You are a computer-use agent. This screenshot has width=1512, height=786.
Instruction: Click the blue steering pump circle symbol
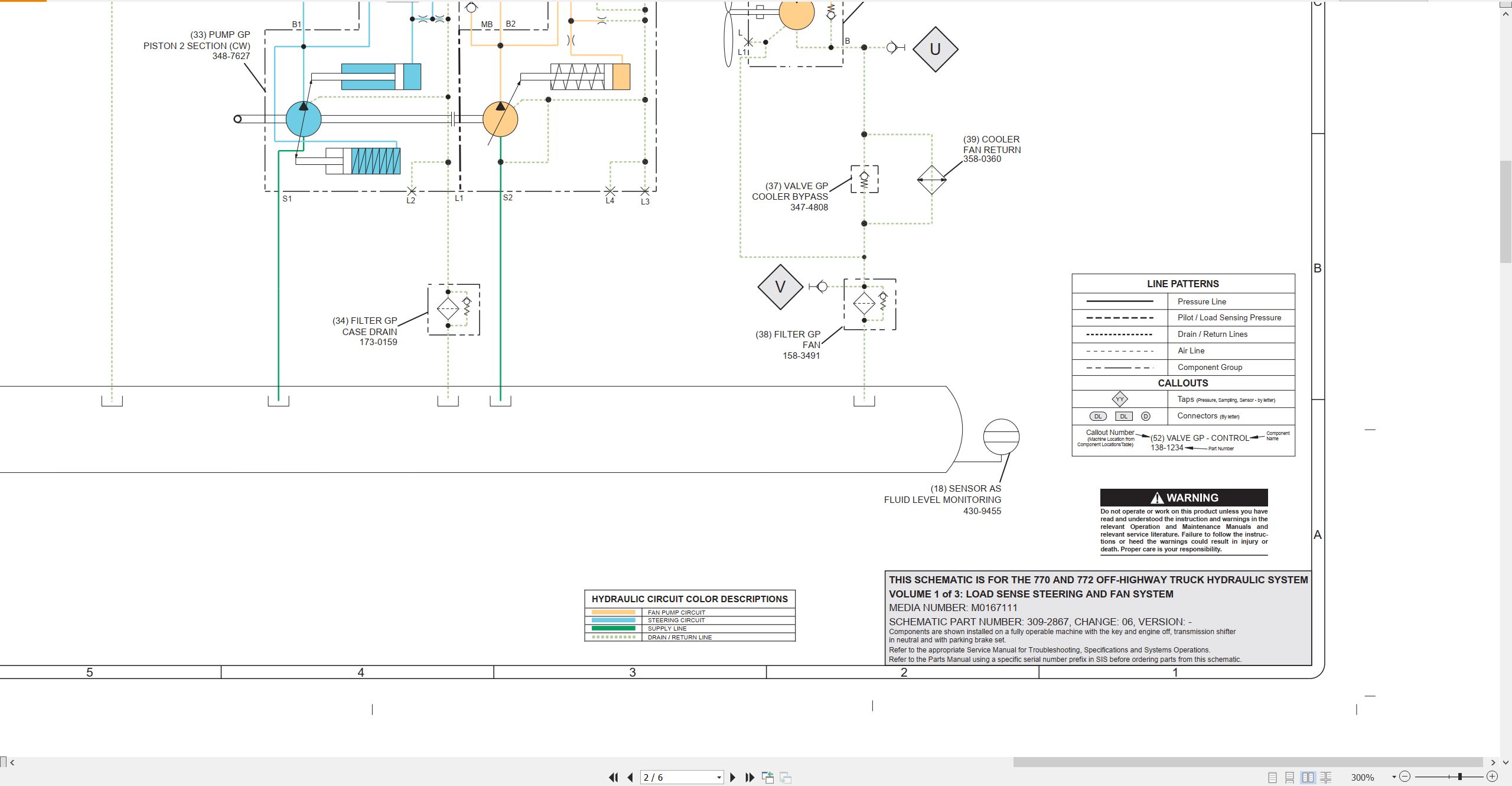coord(304,119)
